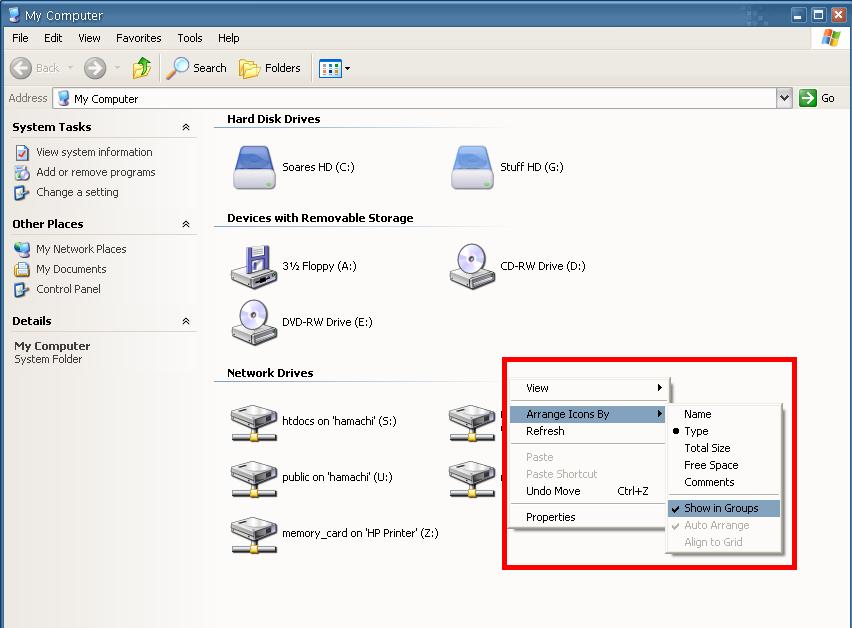Image resolution: width=852 pixels, height=628 pixels.
Task: Click the Change a setting icon
Action: tap(21, 193)
